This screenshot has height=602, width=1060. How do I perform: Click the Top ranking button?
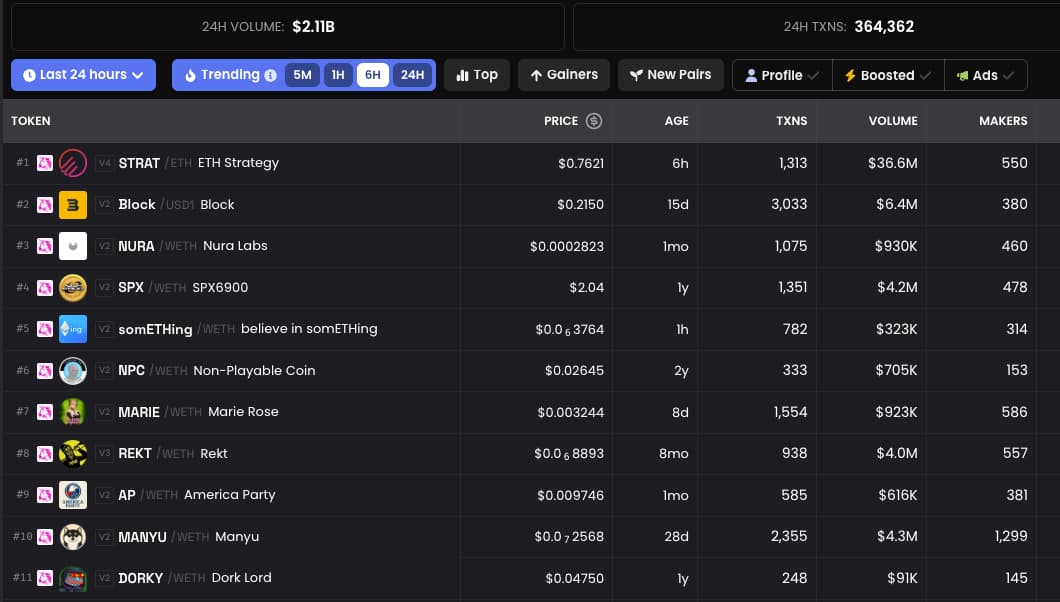pos(477,75)
